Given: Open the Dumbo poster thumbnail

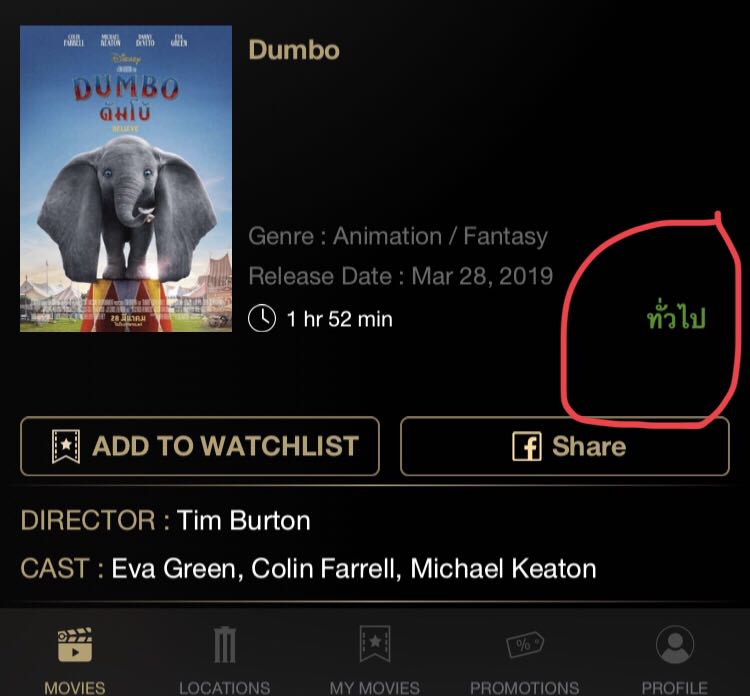Looking at the screenshot, I should point(126,178).
